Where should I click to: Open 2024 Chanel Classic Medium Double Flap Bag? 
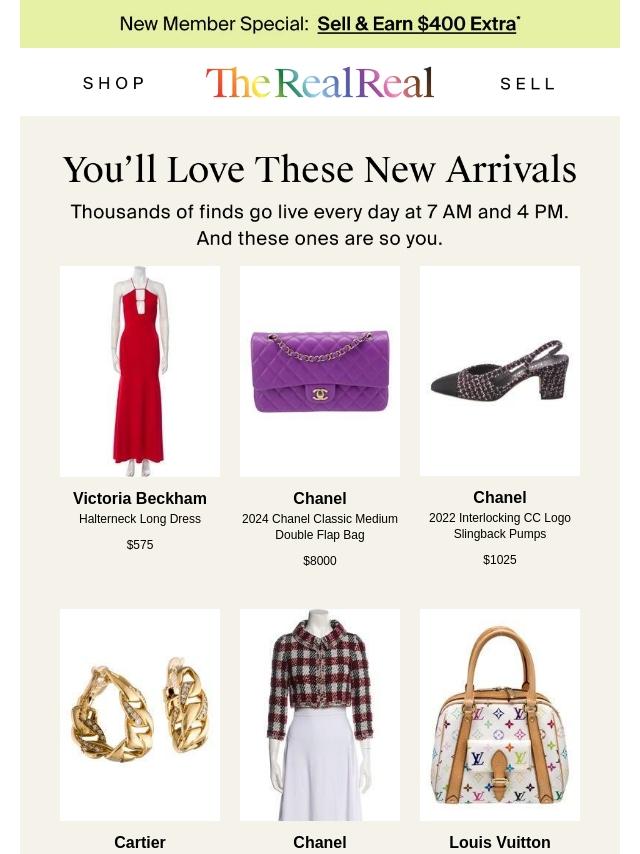[320, 527]
